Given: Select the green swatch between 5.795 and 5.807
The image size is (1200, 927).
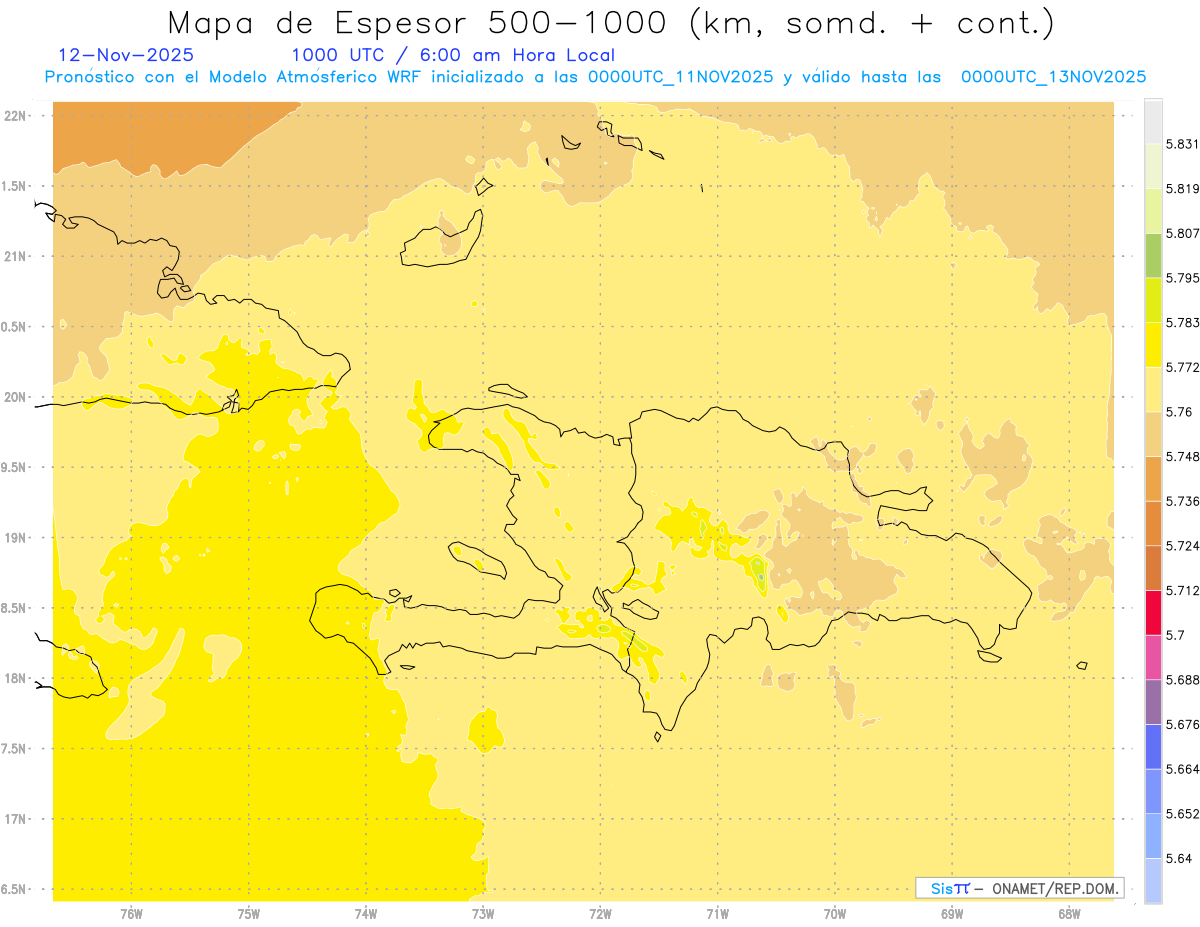Looking at the screenshot, I should click(1153, 255).
